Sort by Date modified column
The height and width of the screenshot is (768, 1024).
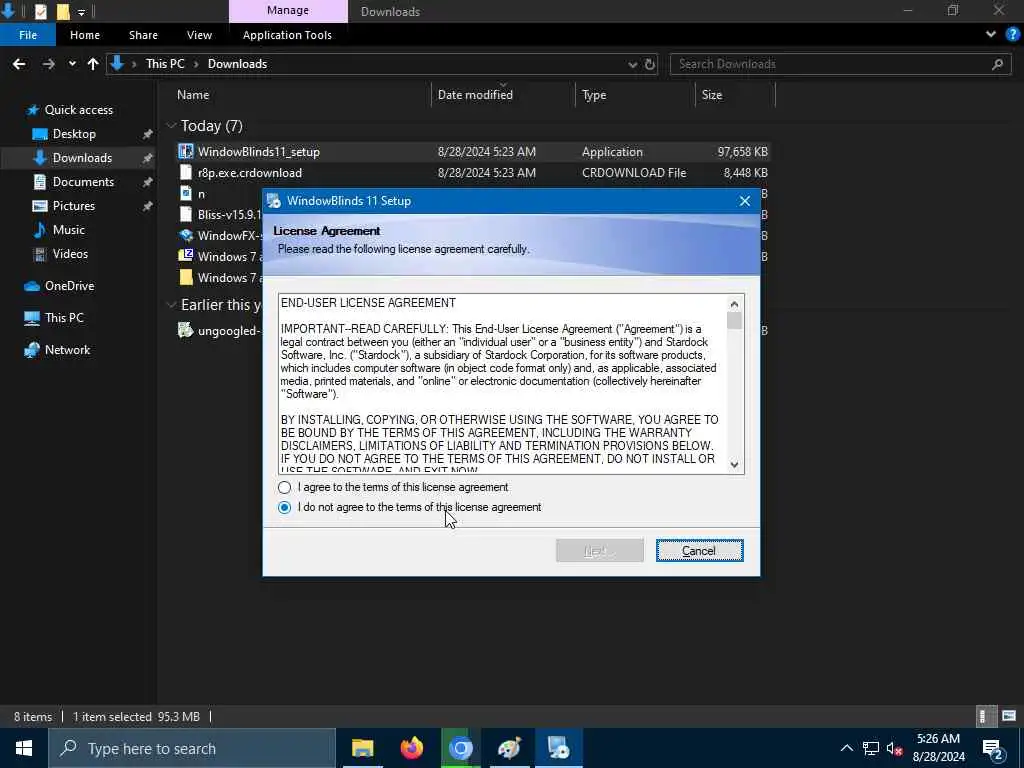(475, 95)
